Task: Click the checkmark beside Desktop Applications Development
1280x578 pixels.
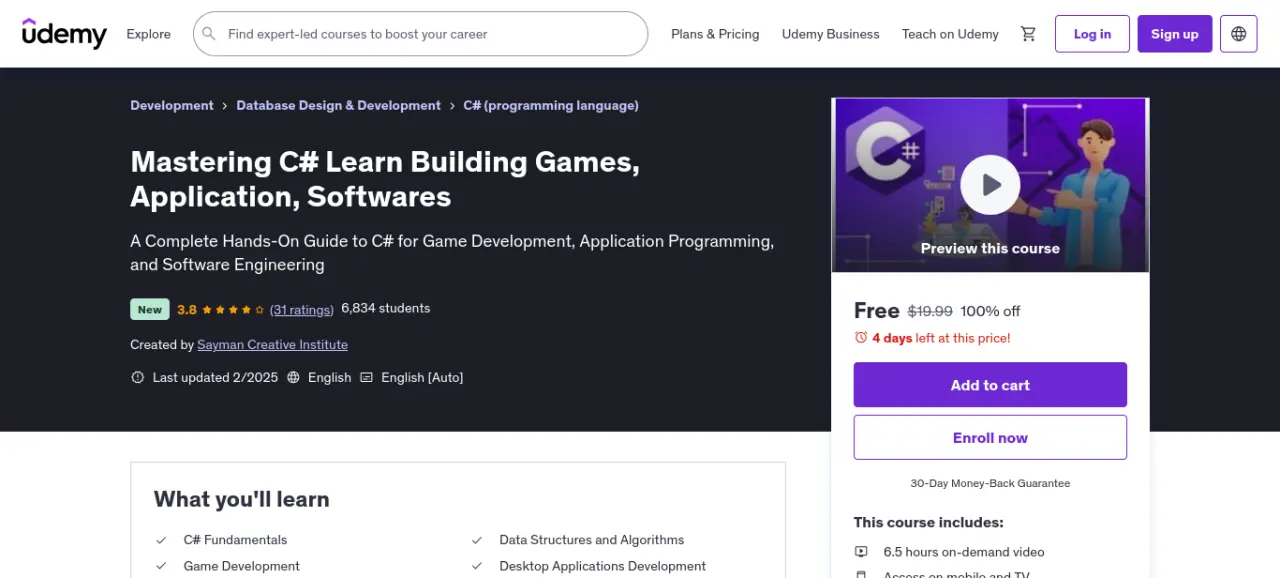Action: click(477, 566)
